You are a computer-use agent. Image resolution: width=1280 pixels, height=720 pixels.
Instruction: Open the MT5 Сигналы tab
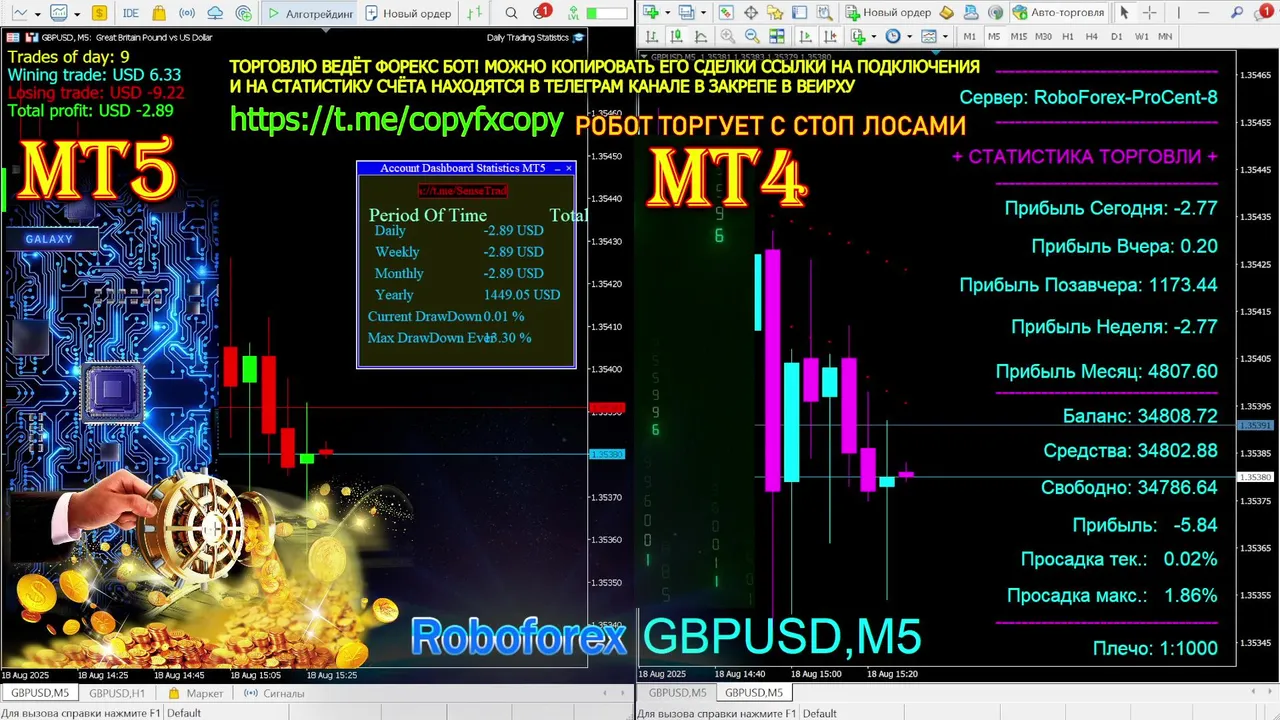(x=274, y=693)
